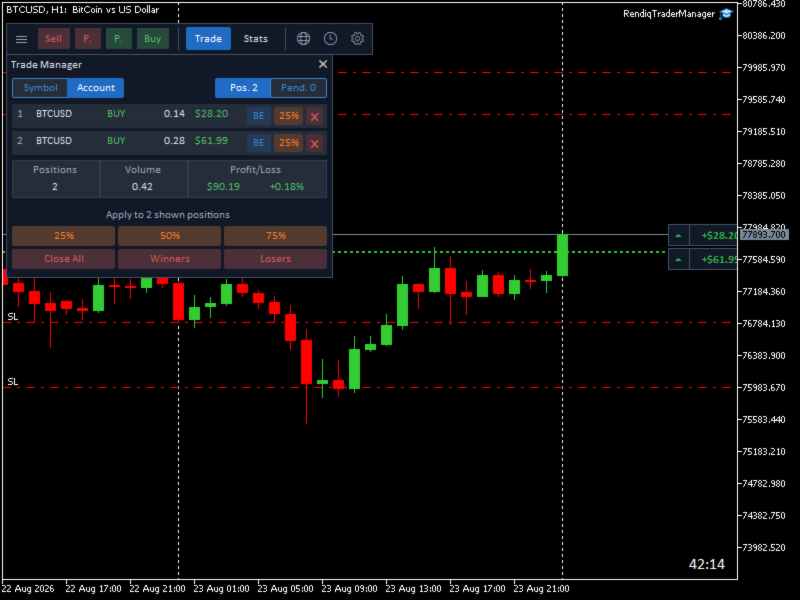Apply 50% close to shown positions
Screen dimensions: 800x600
point(169,236)
